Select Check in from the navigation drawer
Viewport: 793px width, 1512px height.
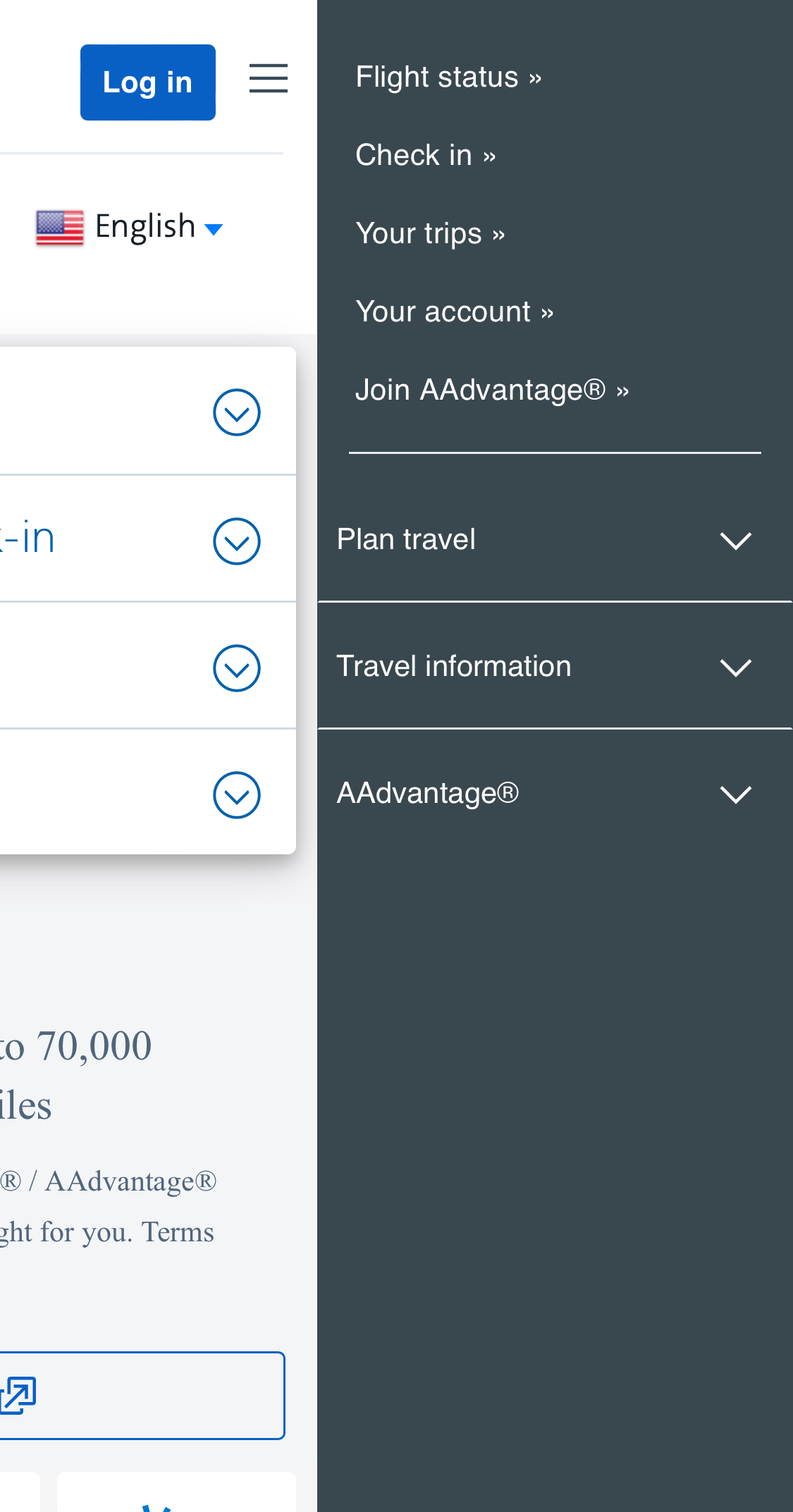tap(426, 156)
